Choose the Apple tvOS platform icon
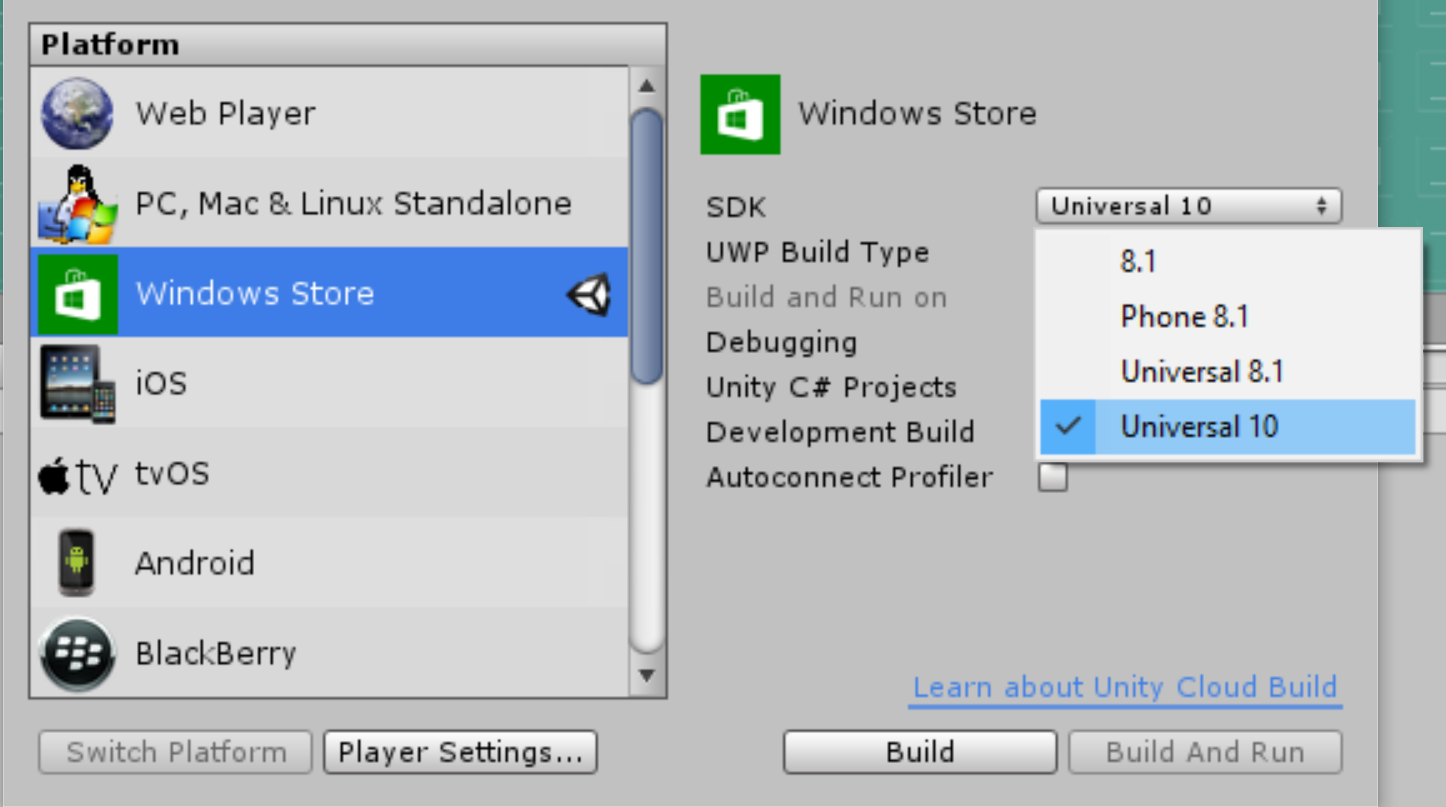The image size is (1446, 807). tap(77, 474)
